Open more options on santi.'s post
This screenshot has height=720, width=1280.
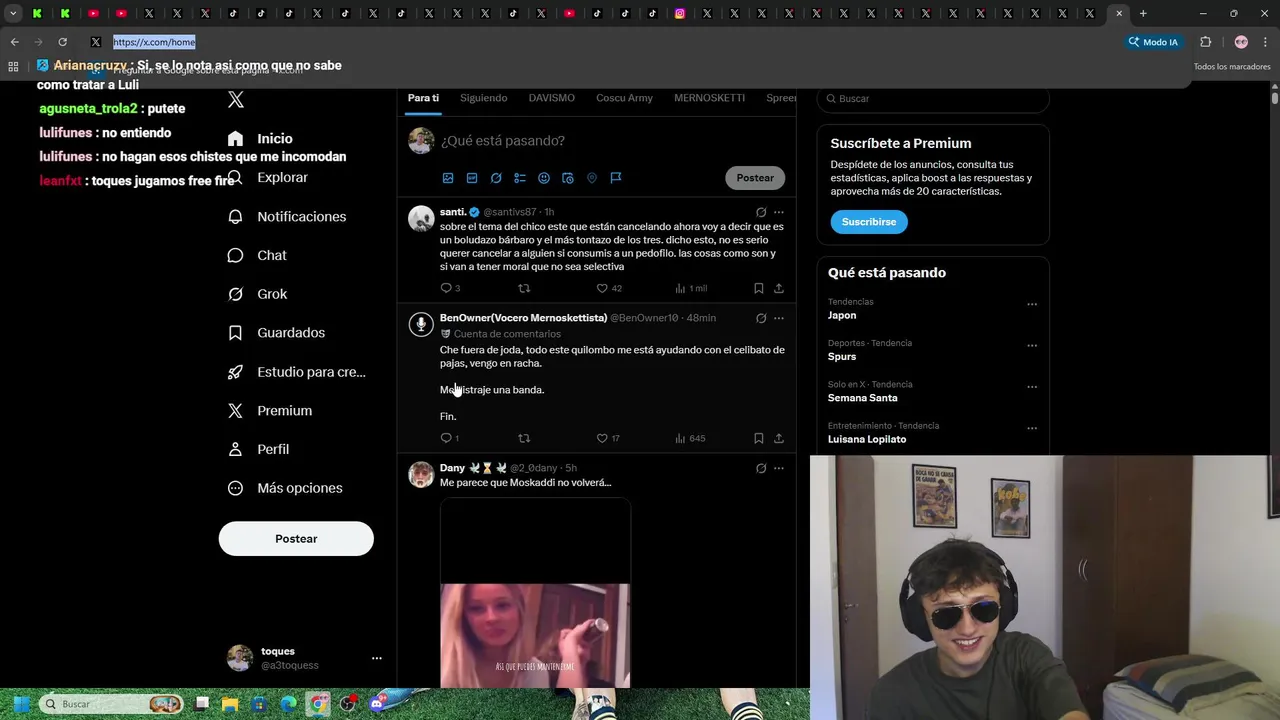[779, 212]
